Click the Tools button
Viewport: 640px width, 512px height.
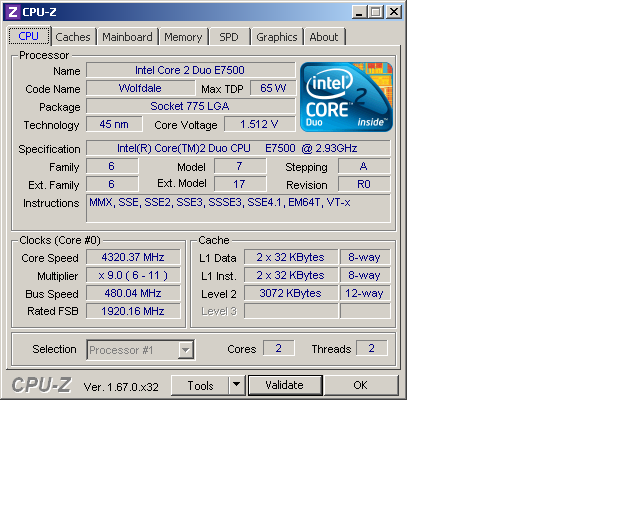[x=200, y=385]
